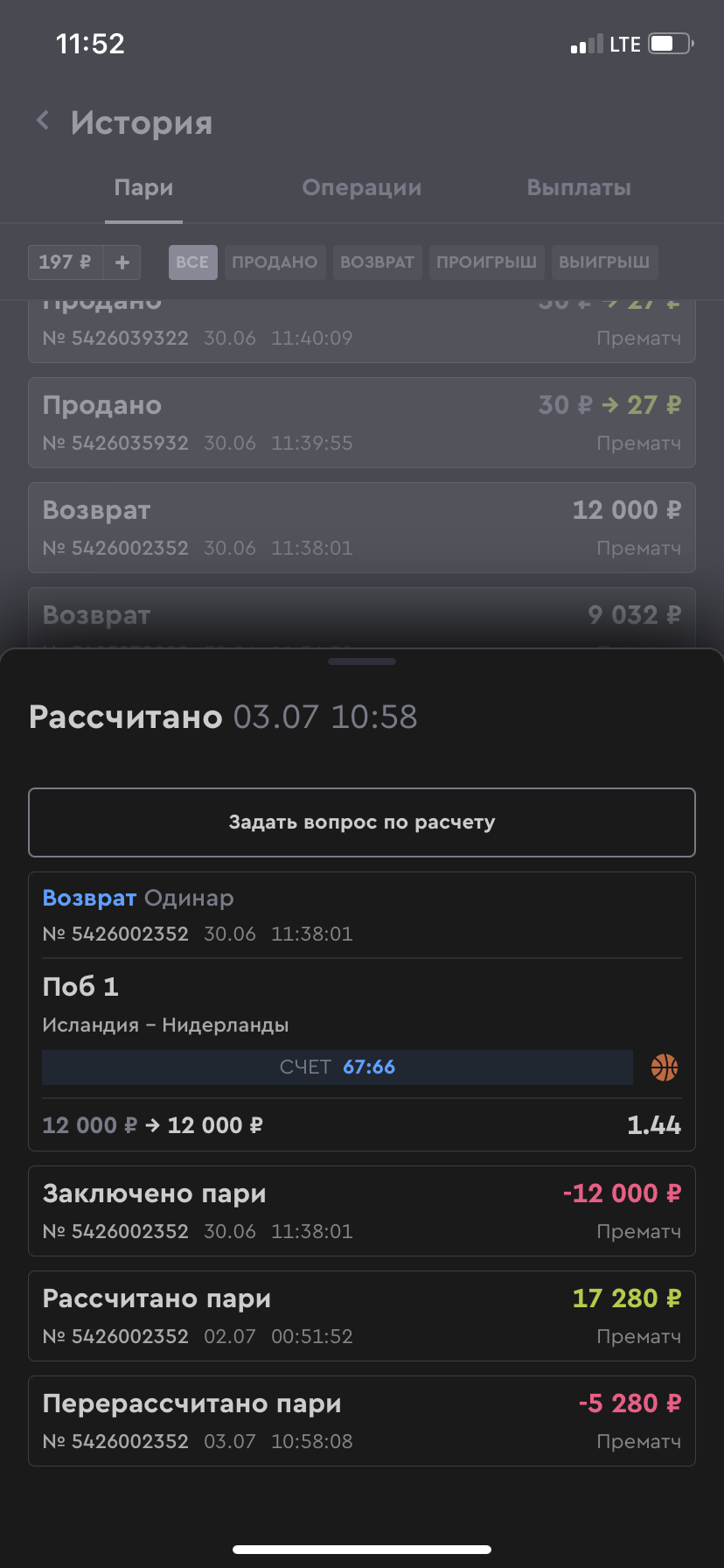Expand the Продано 30 ₽ → 27 ₽ entry
The height and width of the screenshot is (1568, 724).
click(362, 423)
